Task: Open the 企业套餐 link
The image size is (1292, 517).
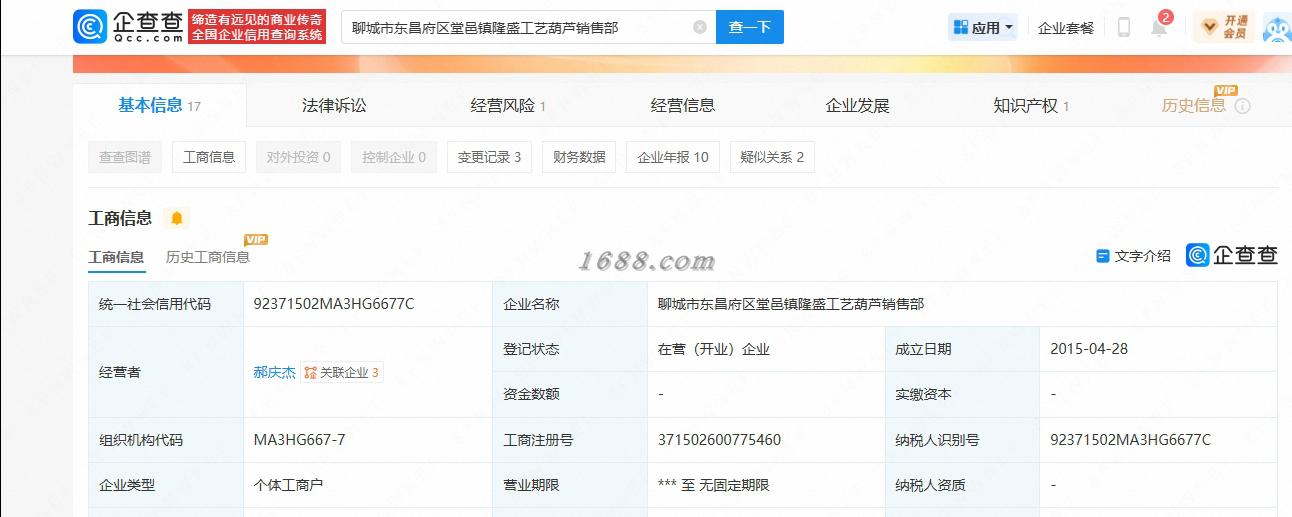Action: pyautogui.click(x=1066, y=28)
